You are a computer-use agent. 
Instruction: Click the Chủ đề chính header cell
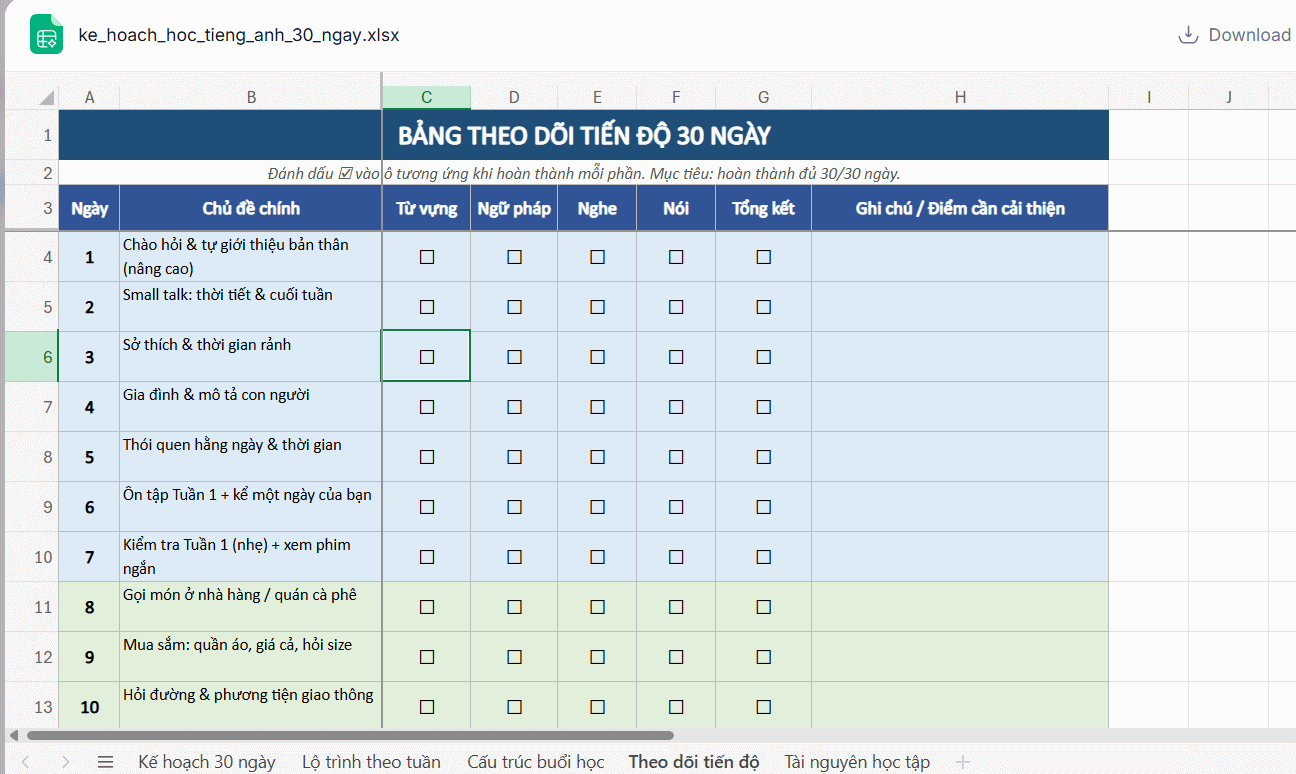tap(251, 208)
